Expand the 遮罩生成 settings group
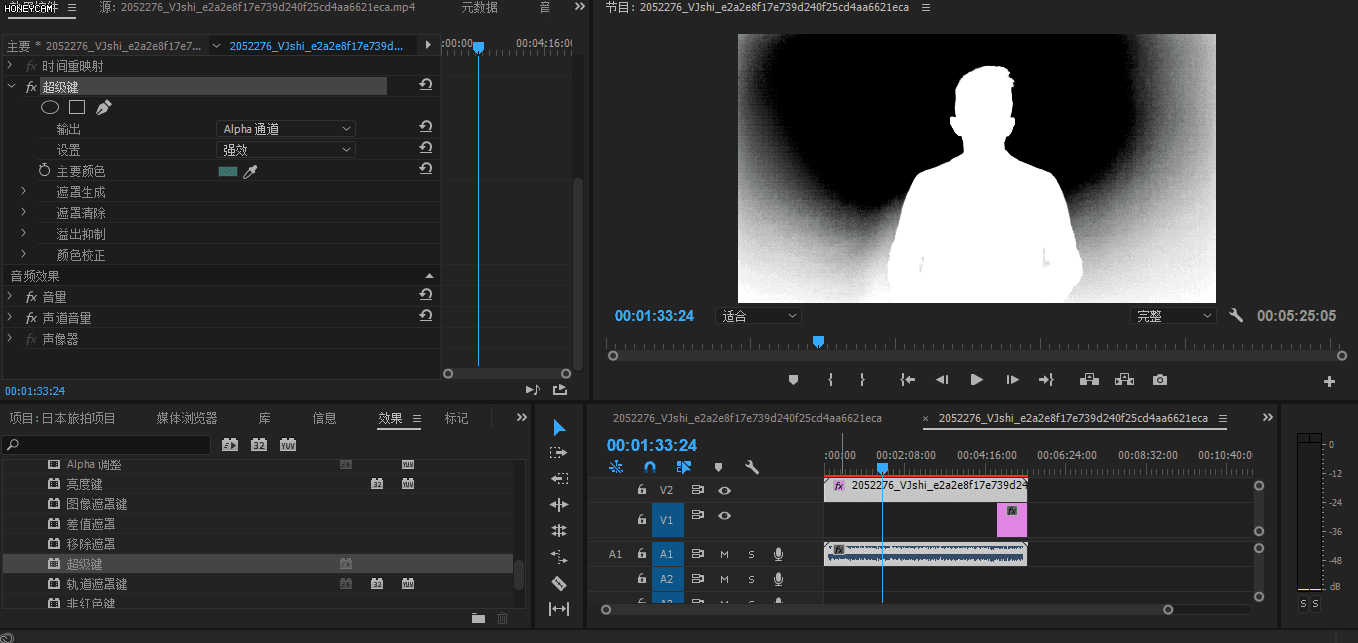 pos(24,192)
